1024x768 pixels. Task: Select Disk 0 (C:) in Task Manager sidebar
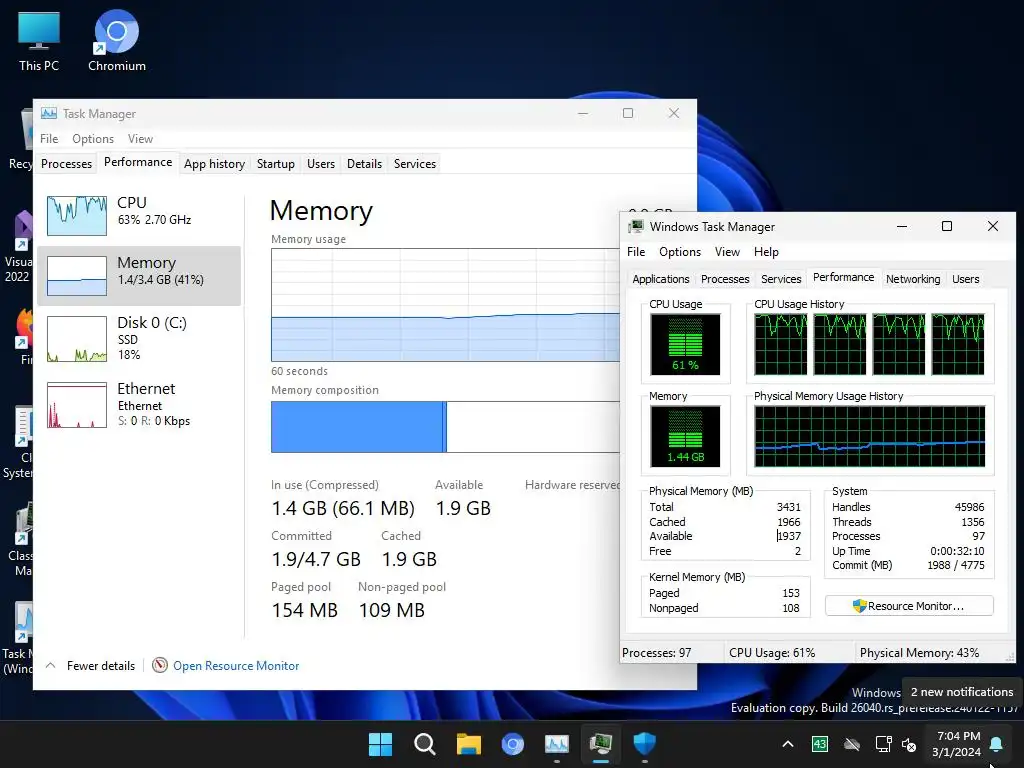point(139,338)
